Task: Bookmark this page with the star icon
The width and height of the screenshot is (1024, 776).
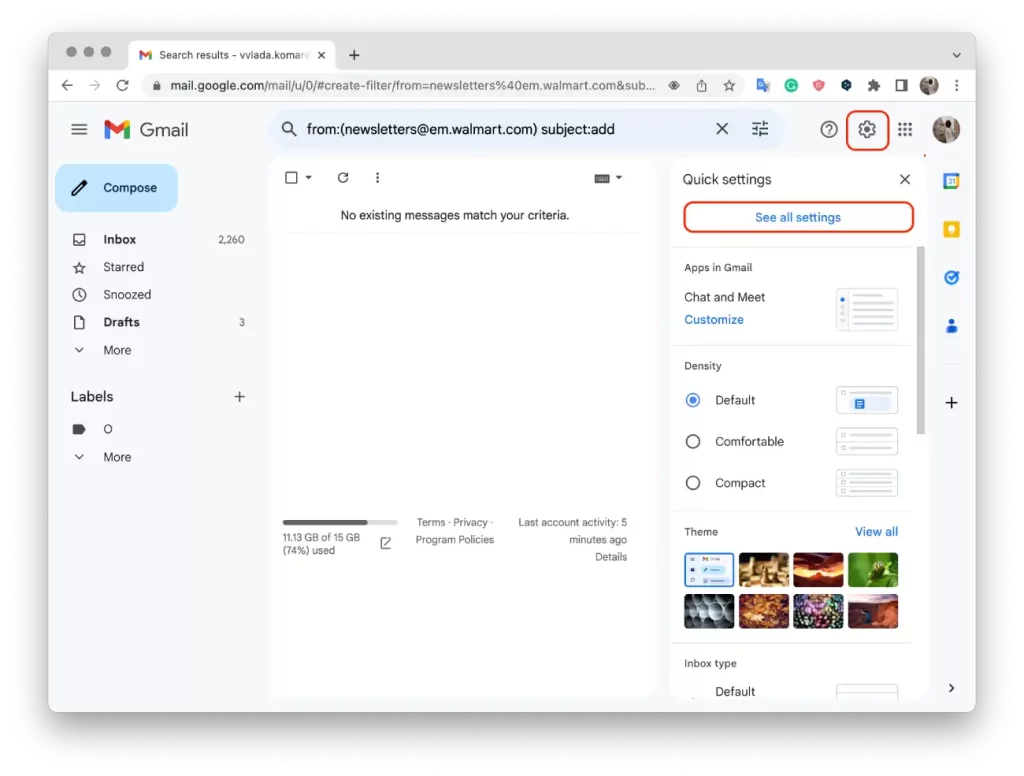Action: pyautogui.click(x=729, y=86)
